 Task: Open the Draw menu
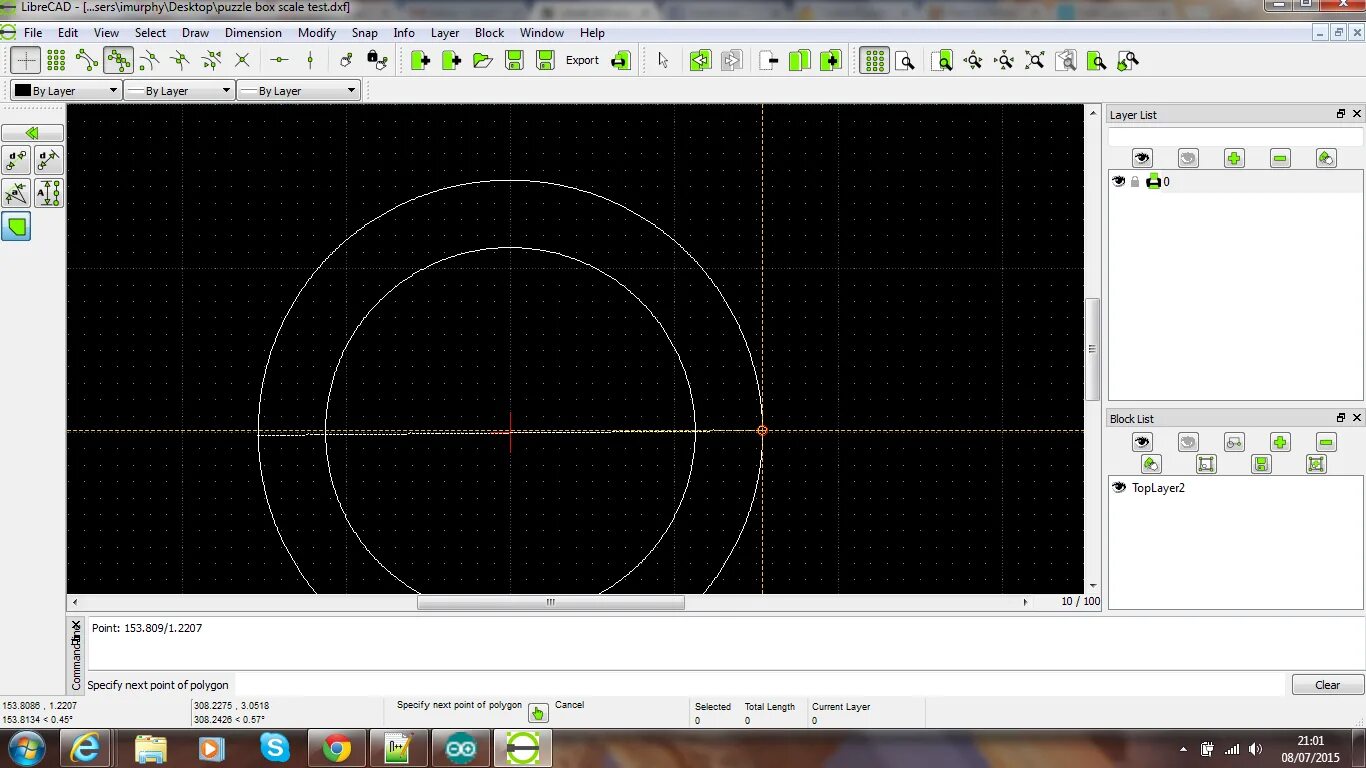(195, 33)
